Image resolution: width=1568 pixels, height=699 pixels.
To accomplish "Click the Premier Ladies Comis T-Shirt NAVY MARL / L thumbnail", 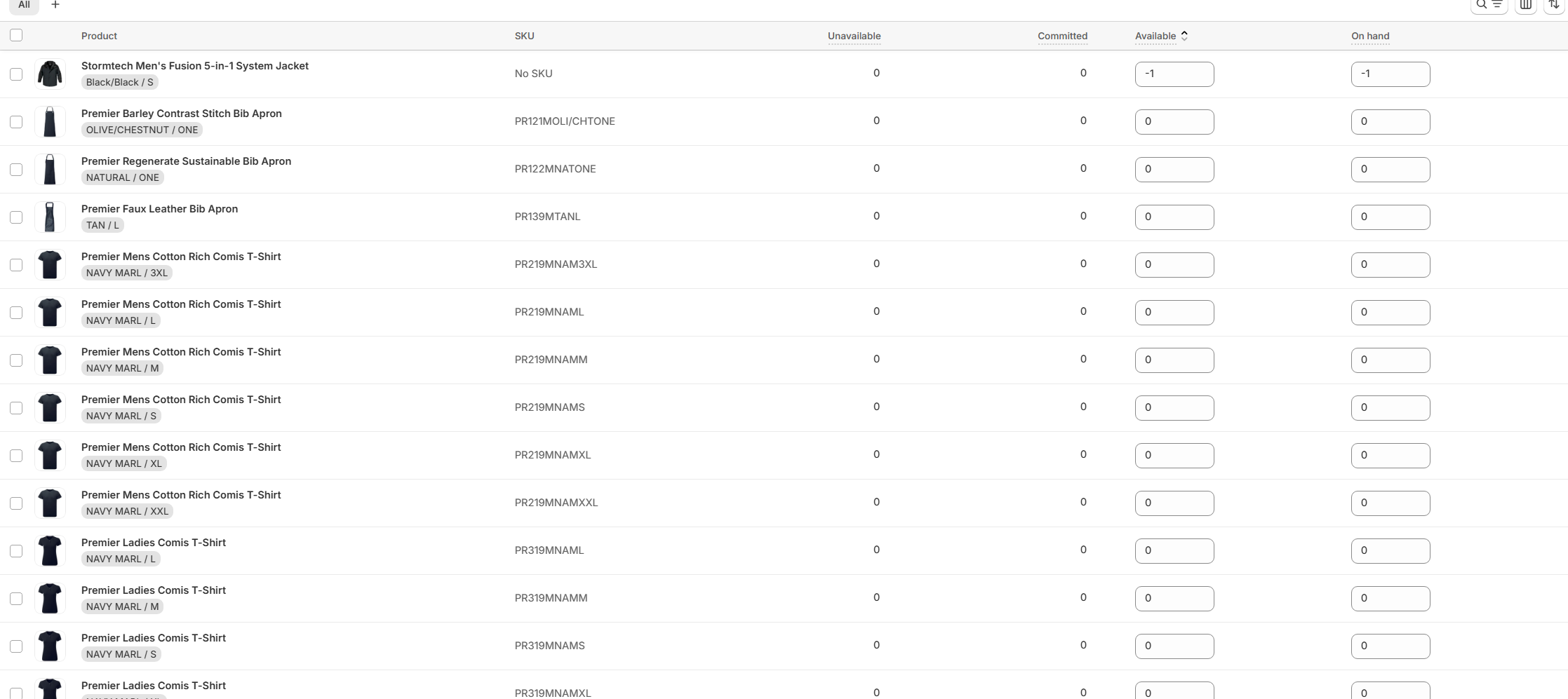I will (50, 550).
